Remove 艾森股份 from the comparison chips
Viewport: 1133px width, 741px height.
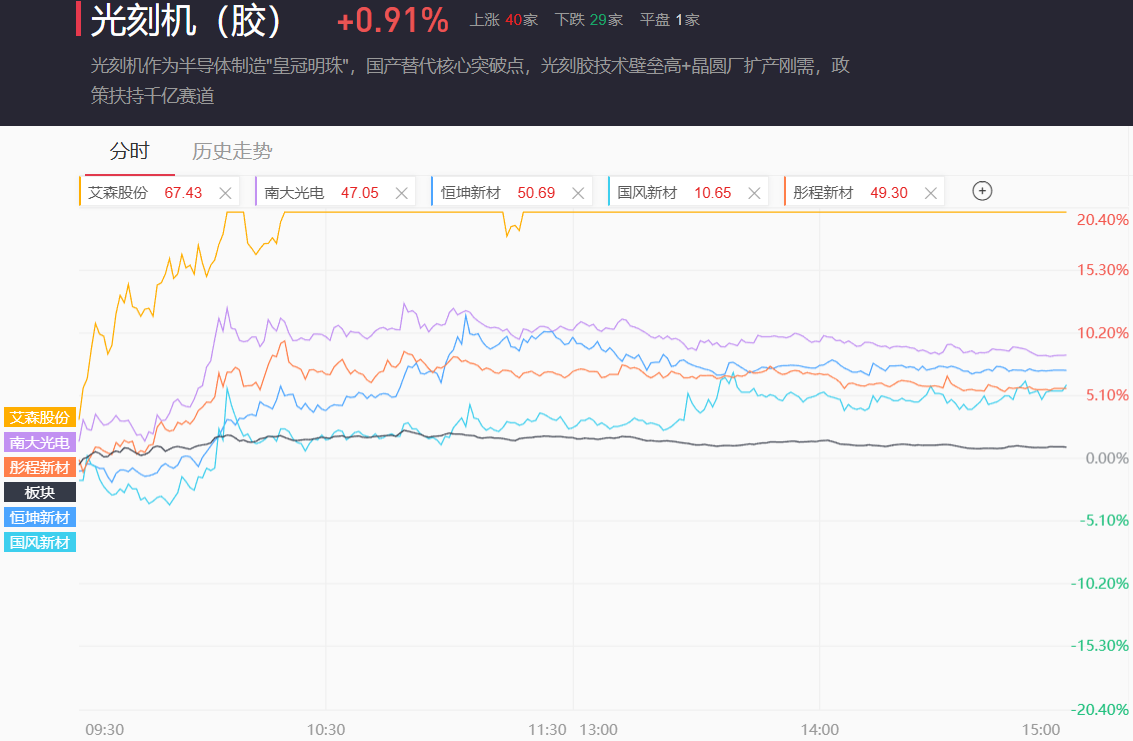click(x=225, y=193)
